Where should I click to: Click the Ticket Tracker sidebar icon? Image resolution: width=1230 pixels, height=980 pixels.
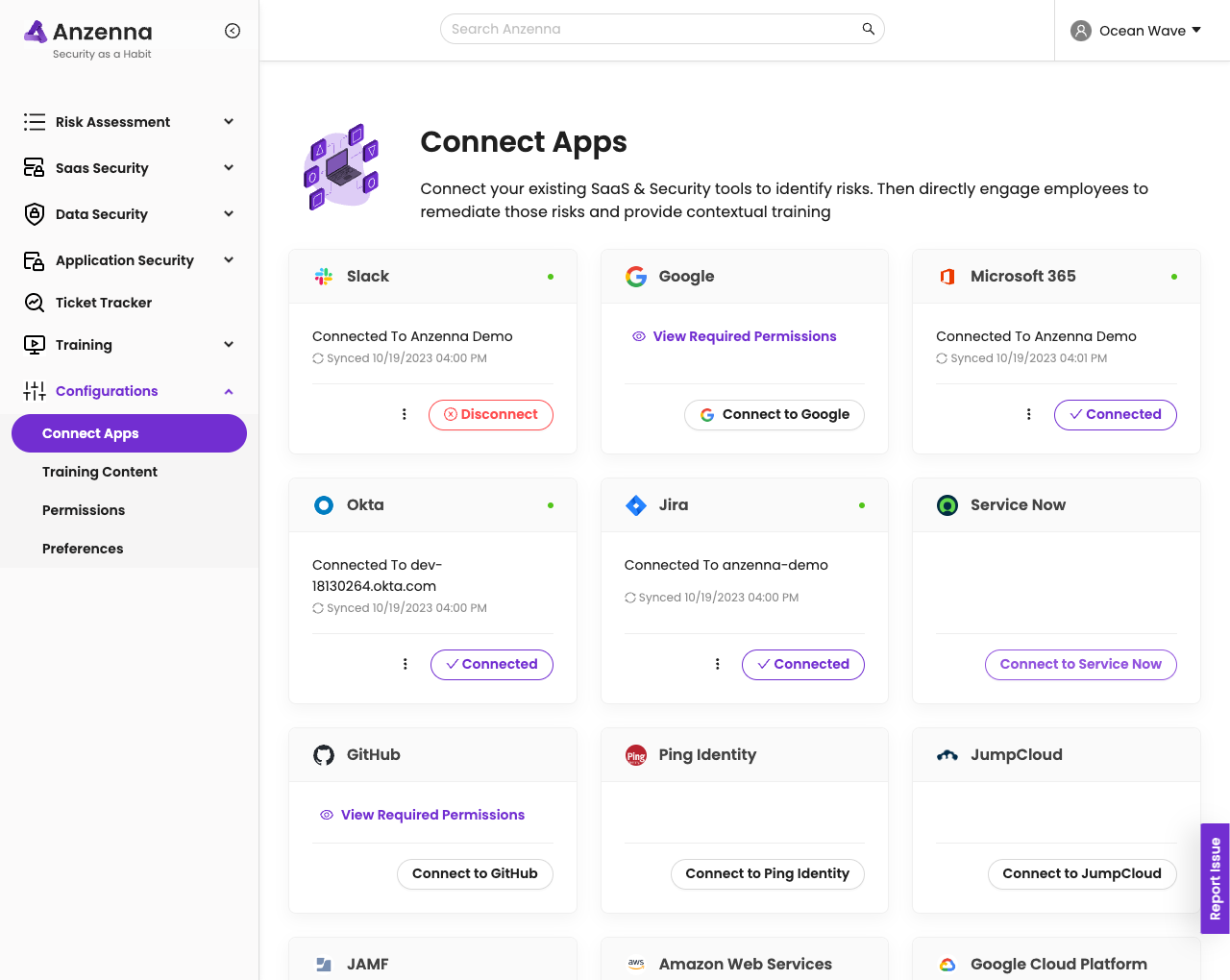tap(35, 303)
